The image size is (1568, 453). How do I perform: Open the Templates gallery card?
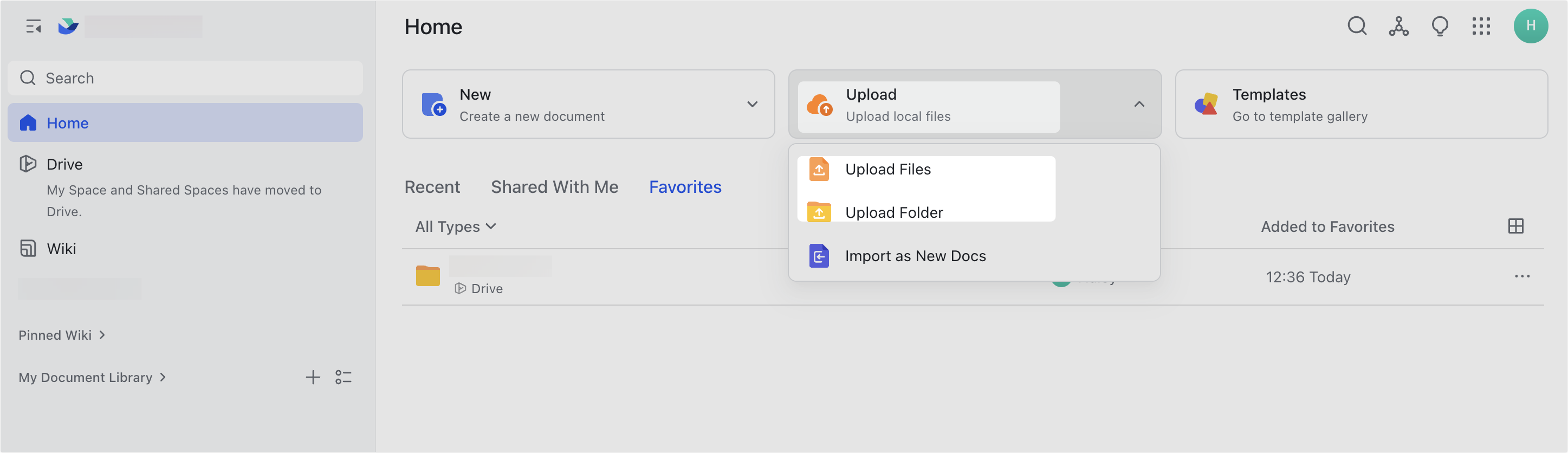point(1360,104)
